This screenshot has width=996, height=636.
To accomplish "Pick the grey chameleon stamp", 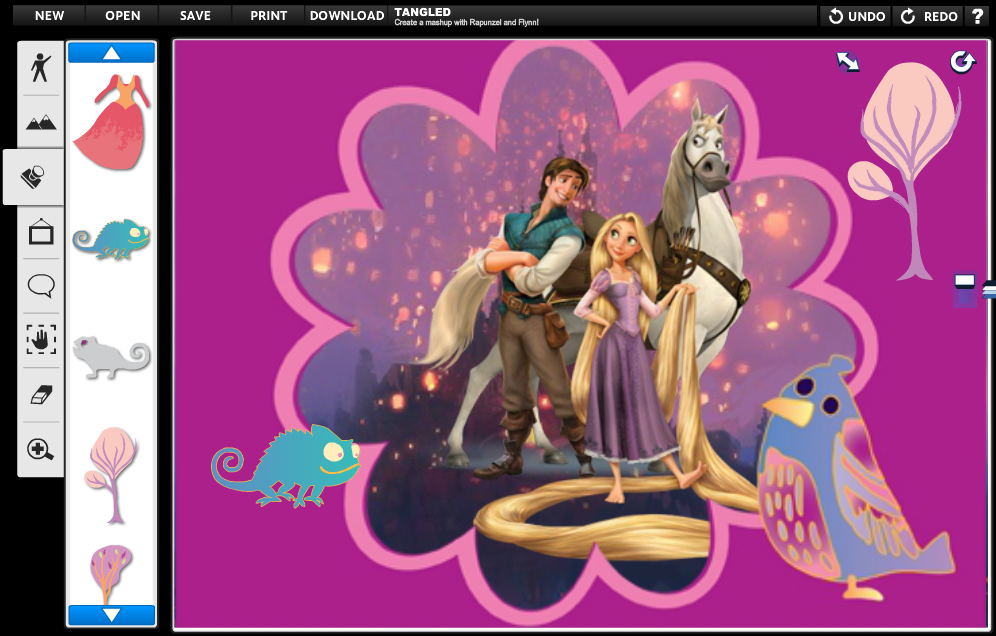I will pos(112,357).
